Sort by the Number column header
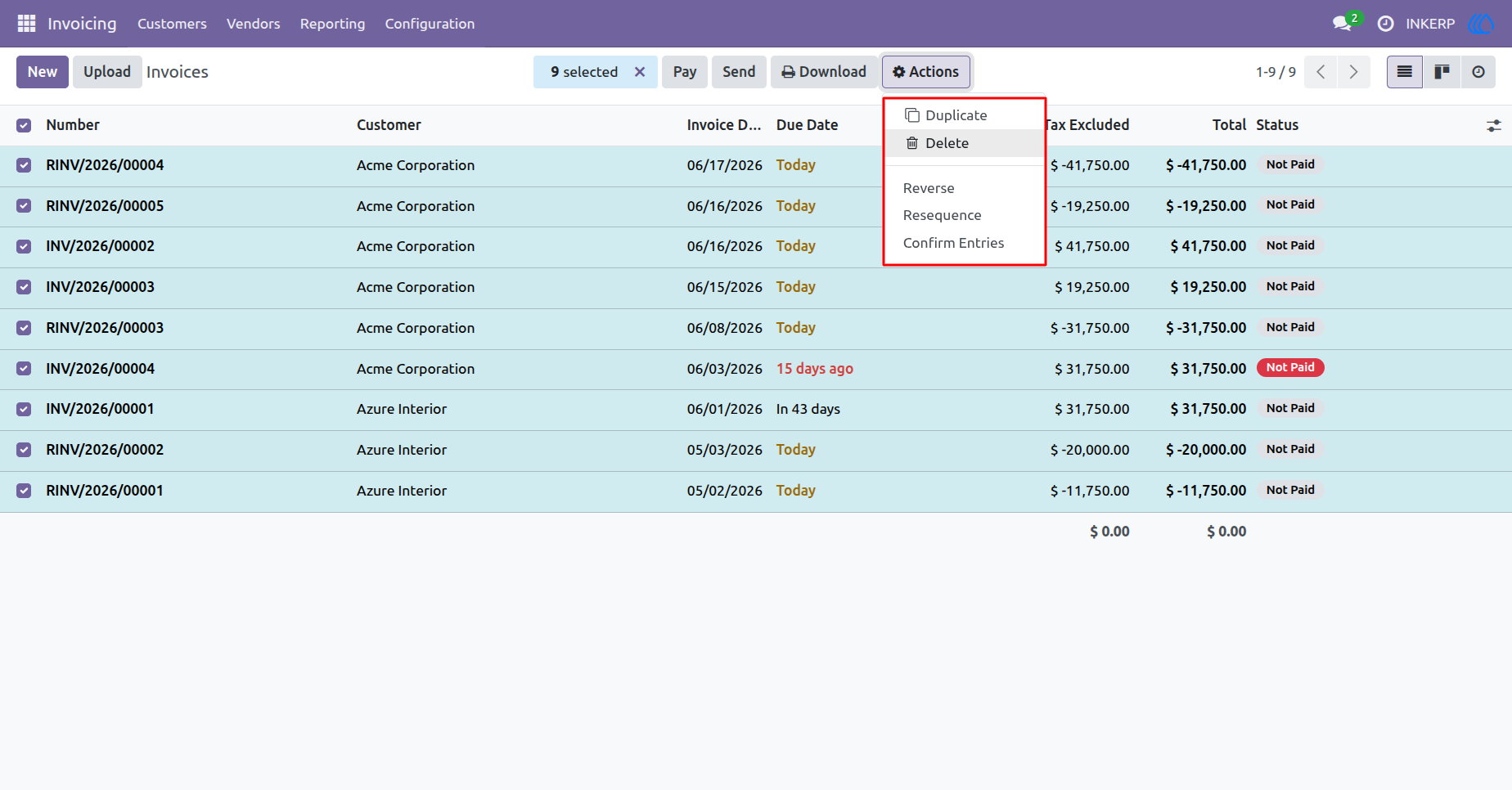This screenshot has height=790, width=1512. tap(73, 125)
